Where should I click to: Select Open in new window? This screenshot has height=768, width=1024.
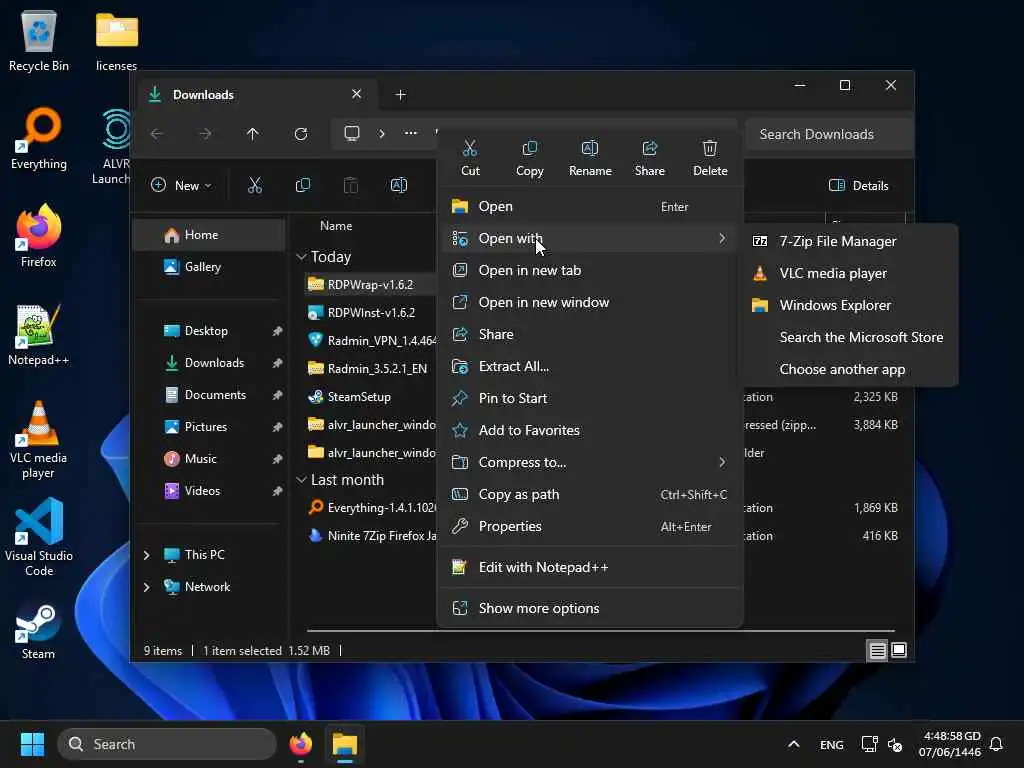590,302
